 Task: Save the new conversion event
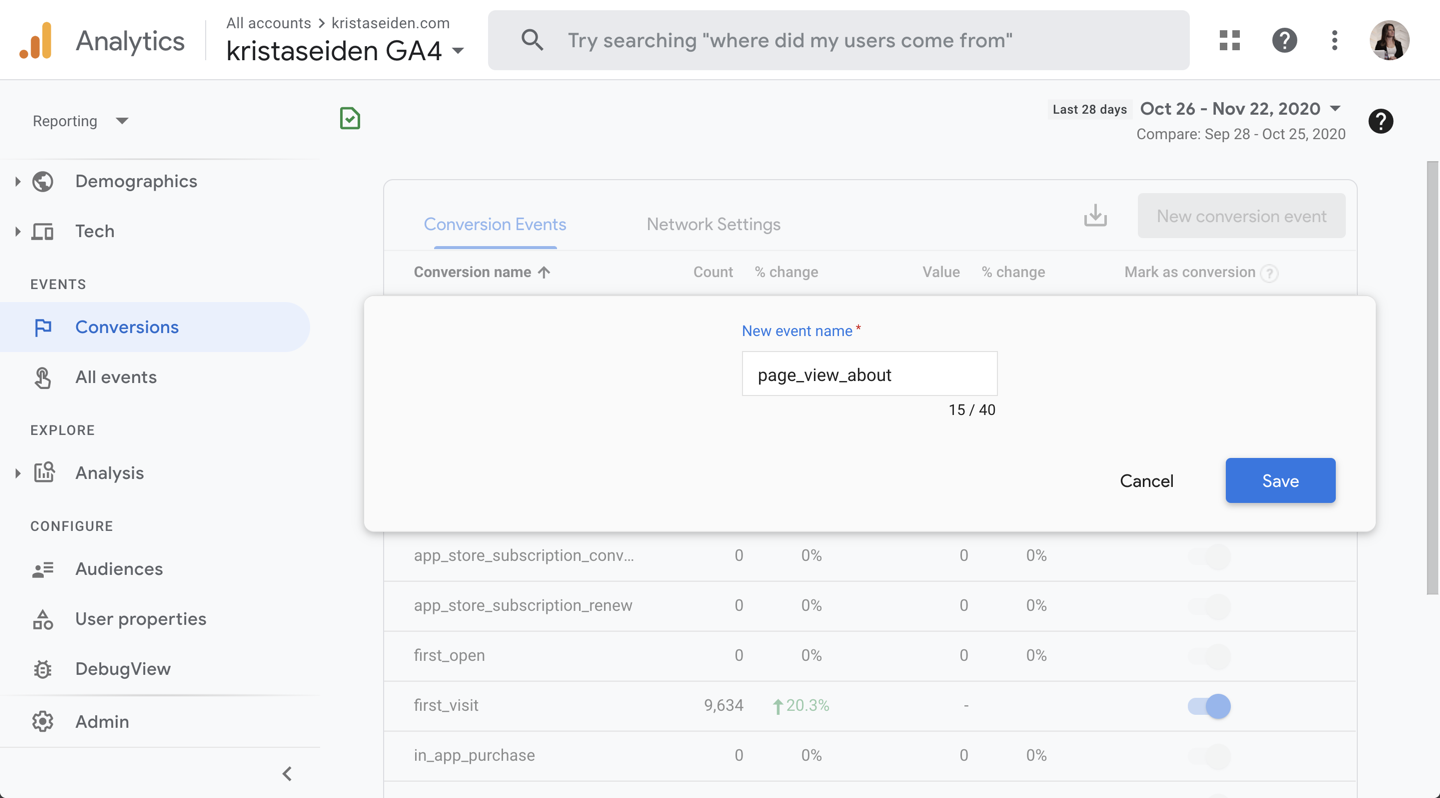[x=1280, y=481]
